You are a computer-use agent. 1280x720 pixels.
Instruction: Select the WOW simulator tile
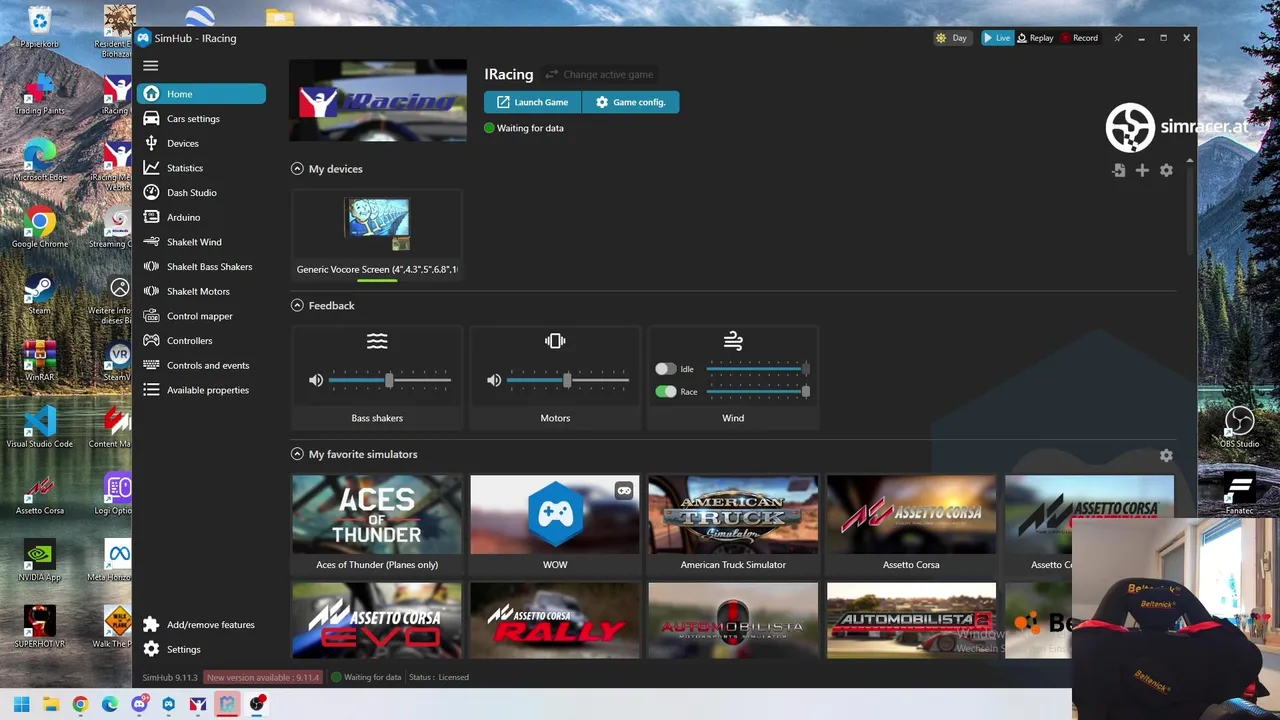(555, 524)
